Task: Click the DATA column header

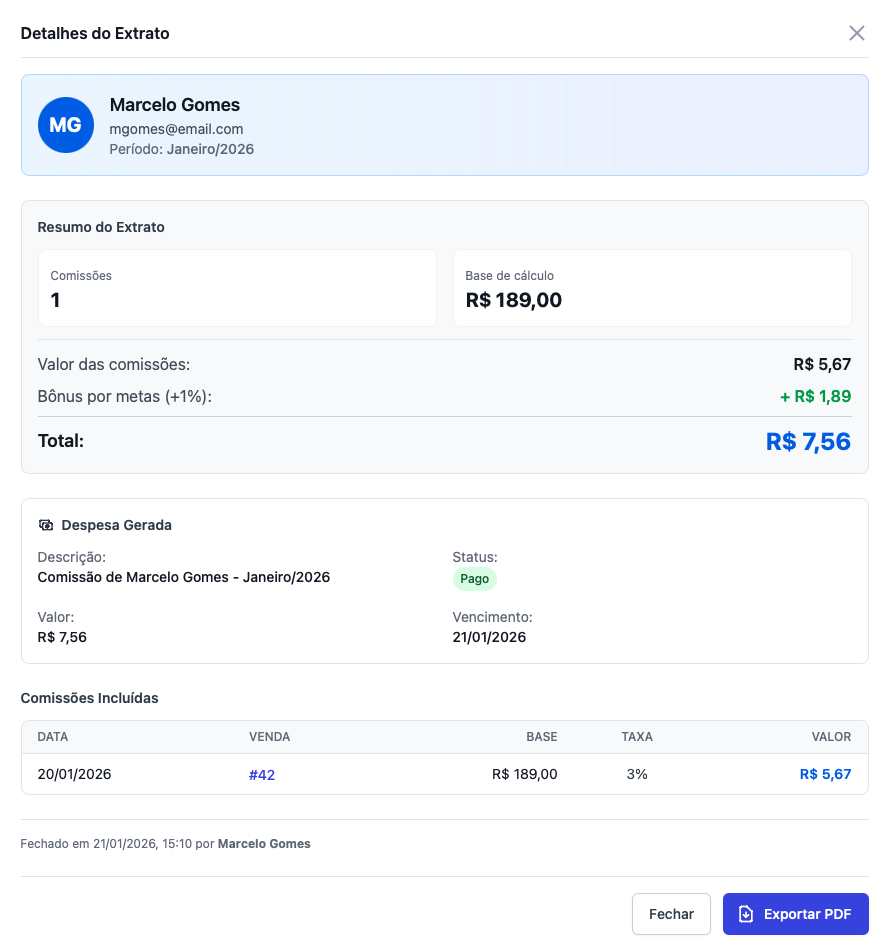Action: pyautogui.click(x=53, y=737)
